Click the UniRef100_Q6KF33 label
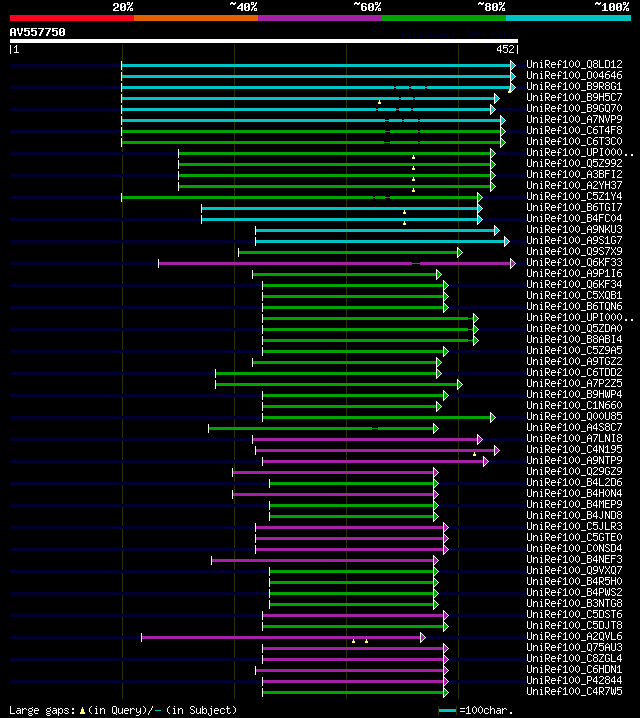This screenshot has height=718, width=640. [574, 262]
